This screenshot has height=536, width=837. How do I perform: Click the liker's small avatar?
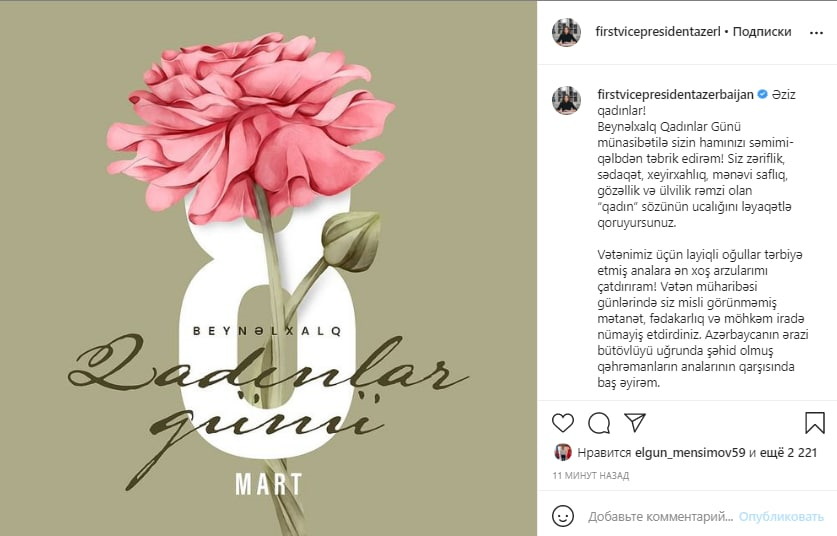click(563, 452)
